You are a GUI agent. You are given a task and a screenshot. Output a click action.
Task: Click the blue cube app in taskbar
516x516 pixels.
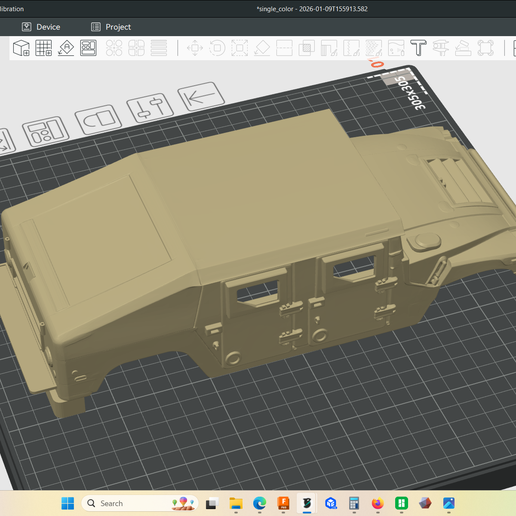click(x=331, y=503)
